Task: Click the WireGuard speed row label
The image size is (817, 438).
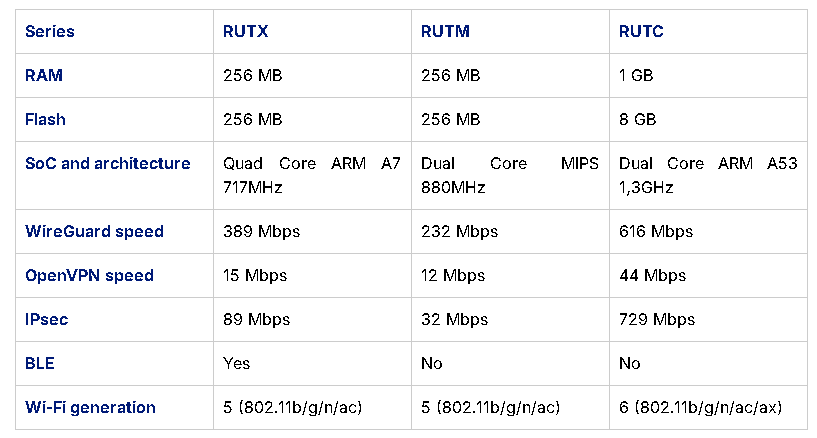Action: pyautogui.click(x=94, y=231)
